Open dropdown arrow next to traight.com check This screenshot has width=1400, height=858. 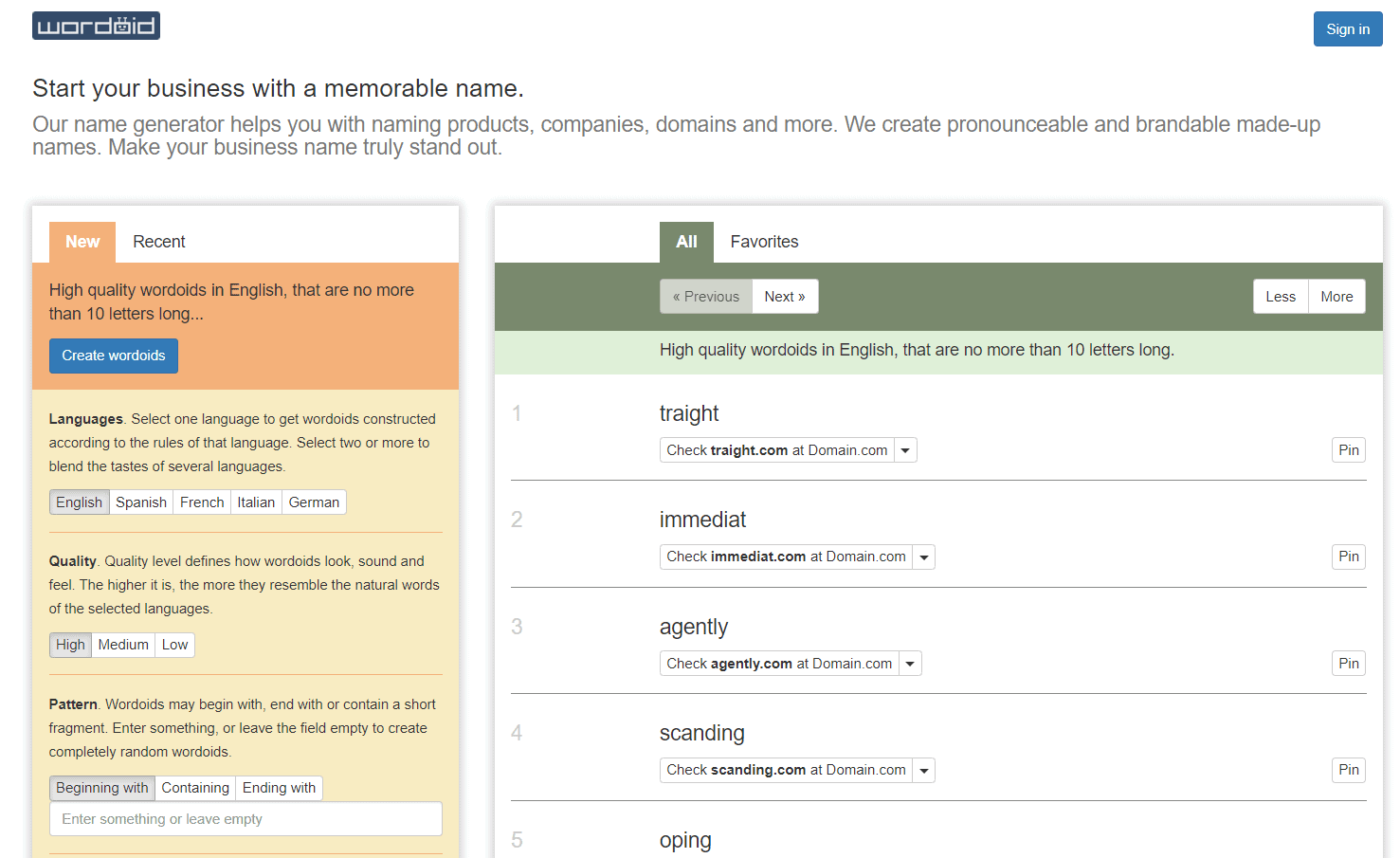[x=905, y=450]
